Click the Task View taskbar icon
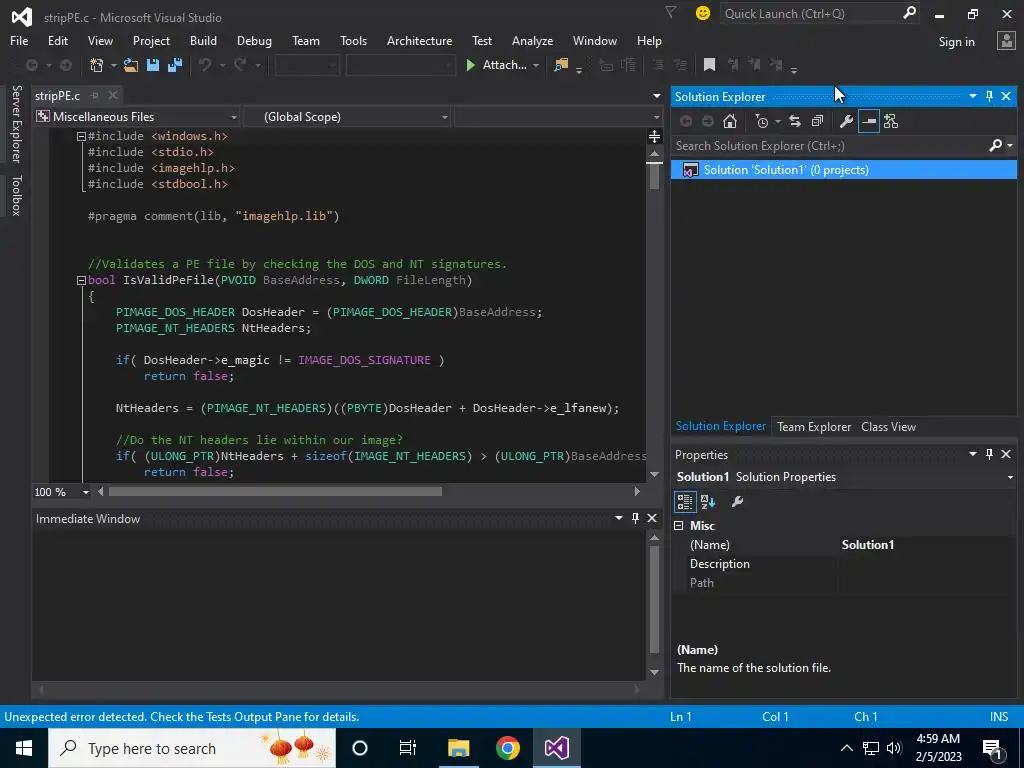The image size is (1024, 768). (408, 748)
